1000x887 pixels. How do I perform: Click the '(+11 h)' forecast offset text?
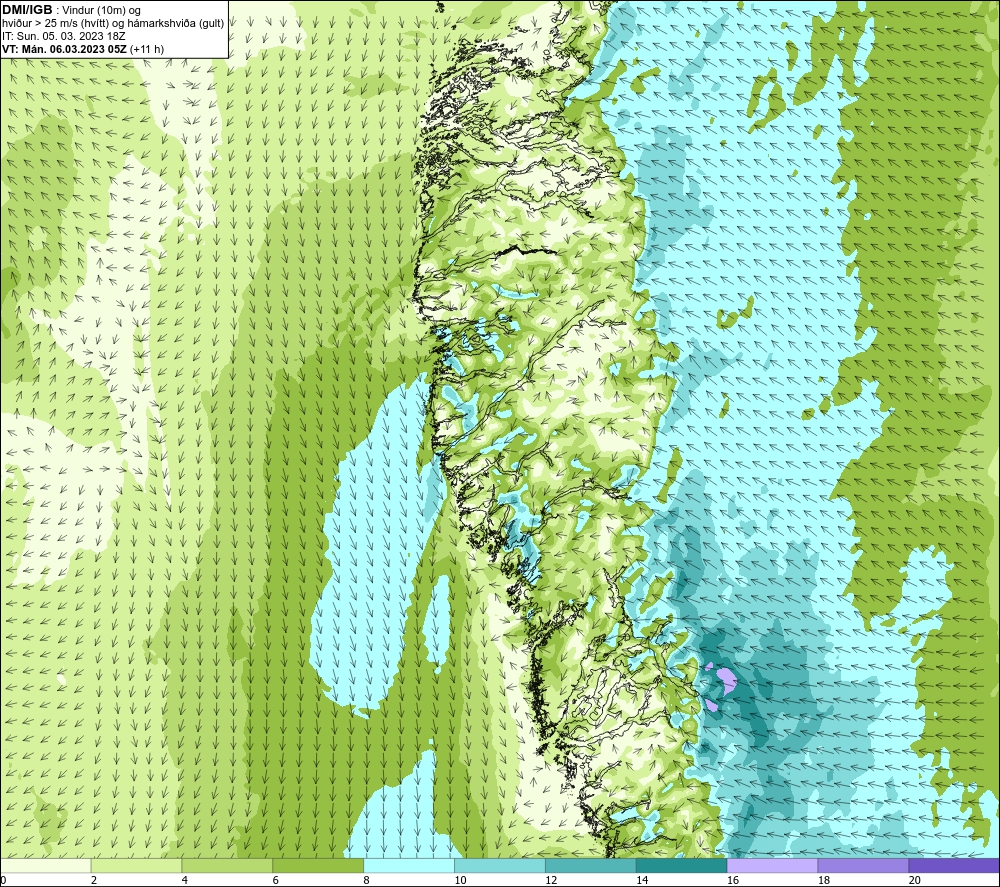pos(147,49)
